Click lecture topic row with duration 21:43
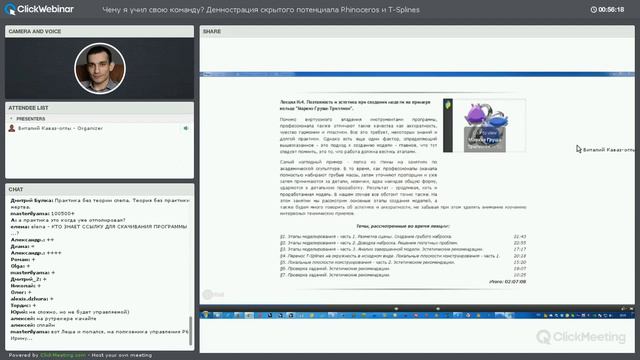Viewport: 640px width, 360px height. click(403, 236)
